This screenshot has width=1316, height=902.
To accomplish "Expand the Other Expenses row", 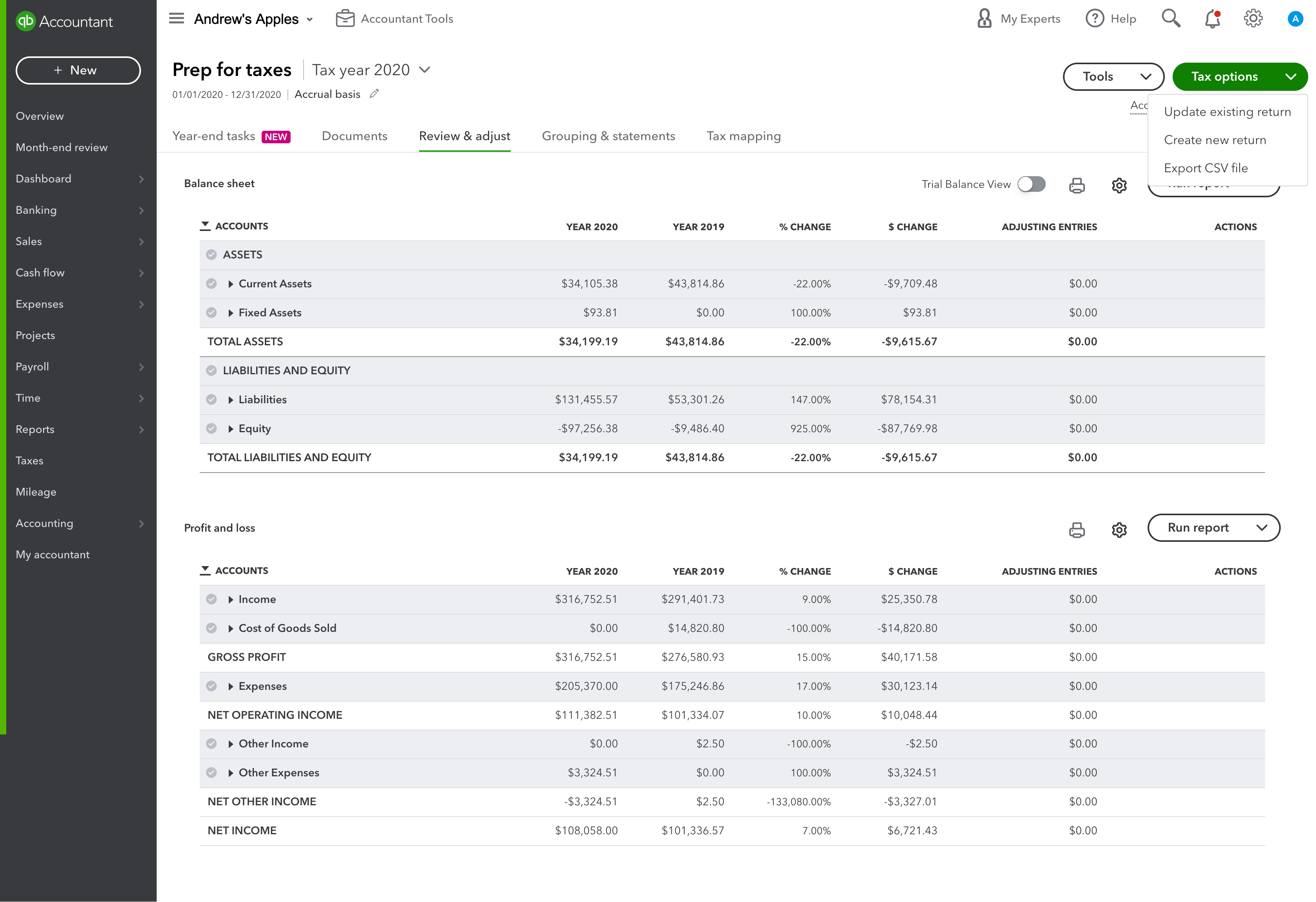I will tap(230, 773).
